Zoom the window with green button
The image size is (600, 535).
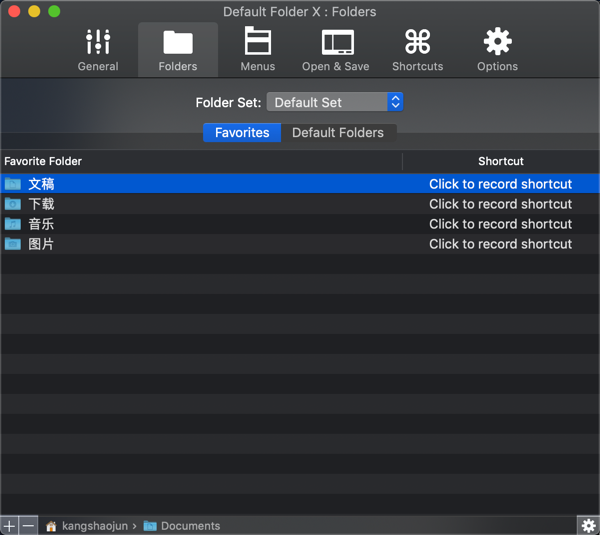coord(54,11)
